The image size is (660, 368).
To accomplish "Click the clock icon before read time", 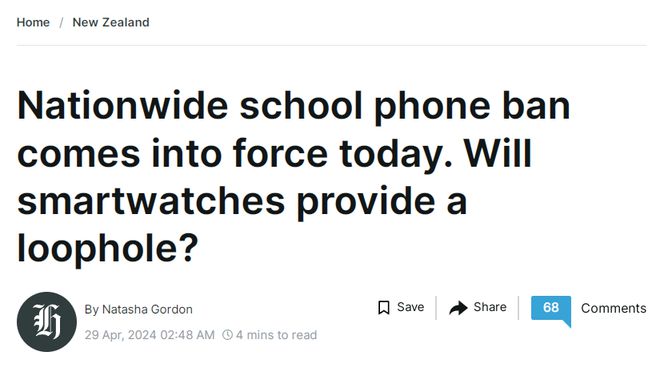I will tap(227, 335).
